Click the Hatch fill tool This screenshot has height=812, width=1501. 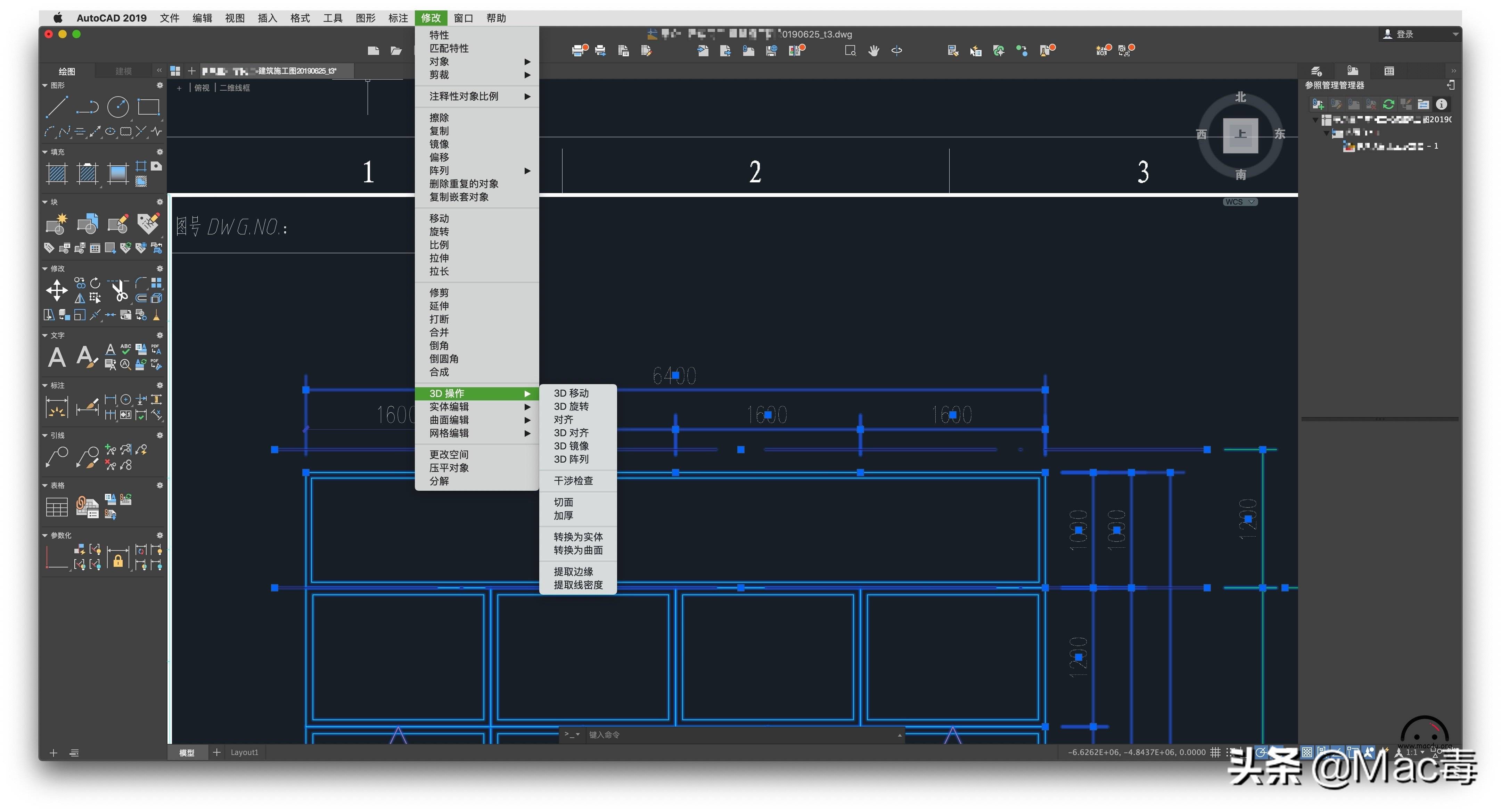57,174
